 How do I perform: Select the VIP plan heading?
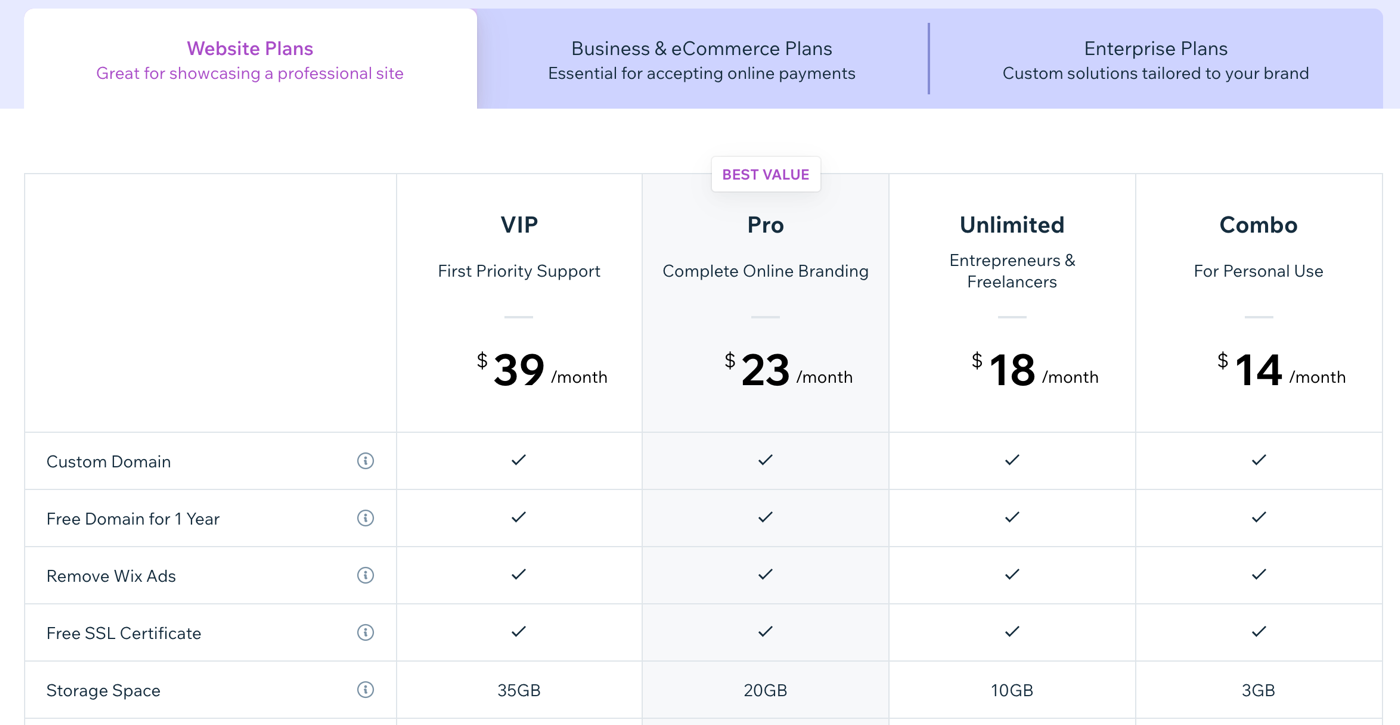(519, 225)
